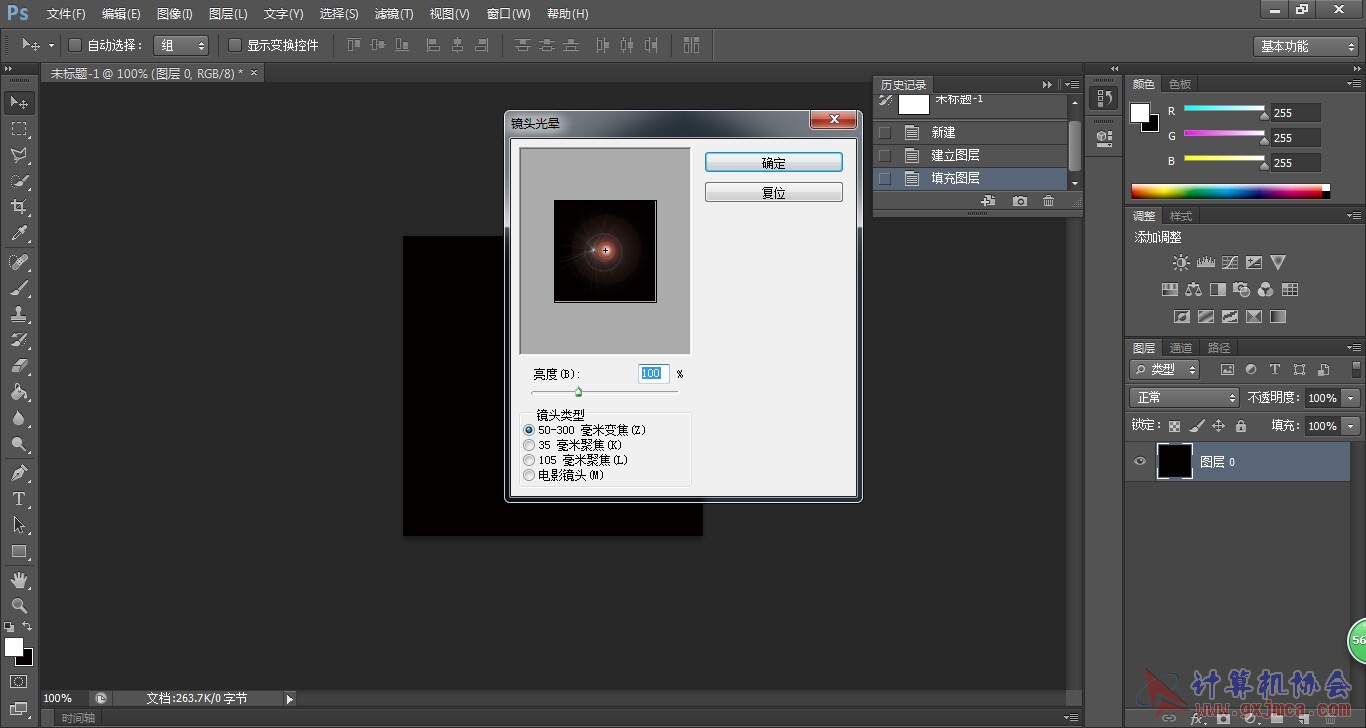Enable the 自动选择 checkbox

click(x=75, y=45)
